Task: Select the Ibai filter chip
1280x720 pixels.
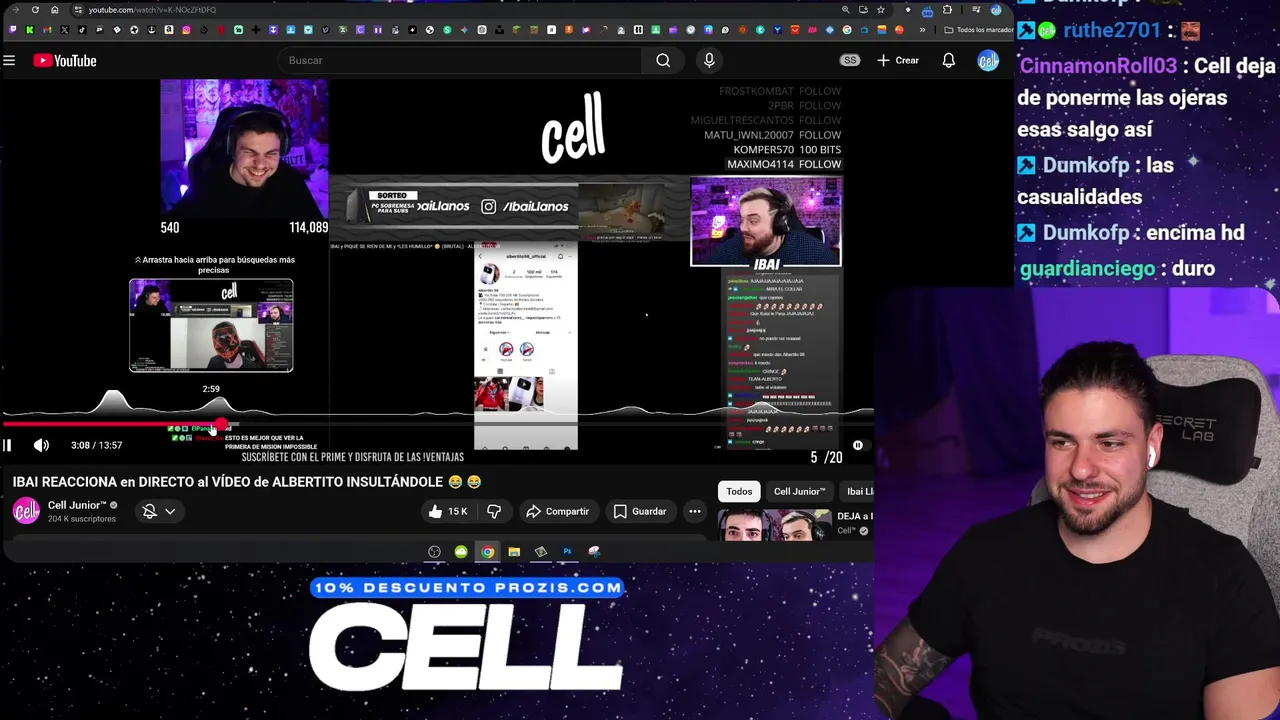Action: (859, 491)
